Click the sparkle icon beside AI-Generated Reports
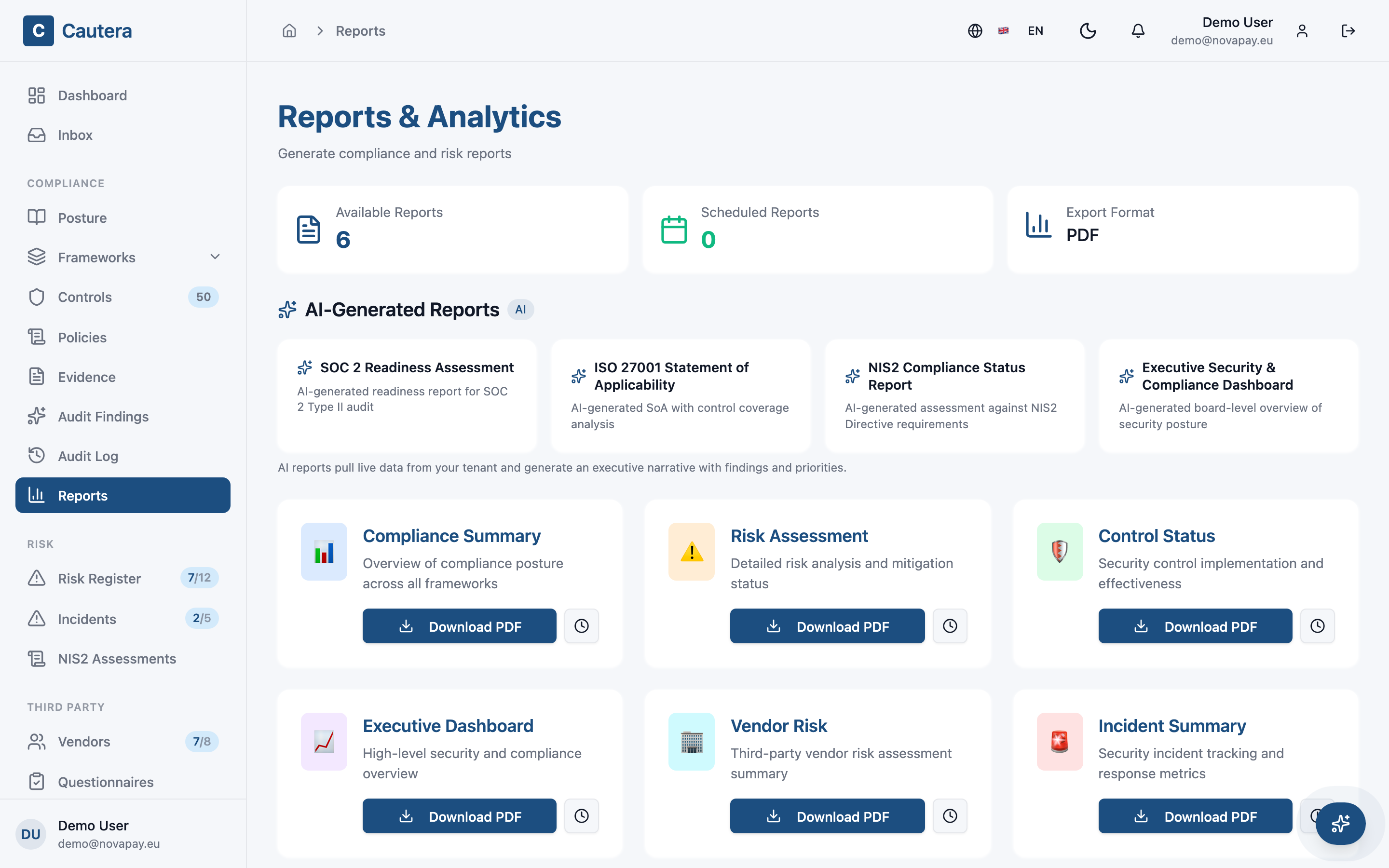1389x868 pixels. tap(287, 310)
